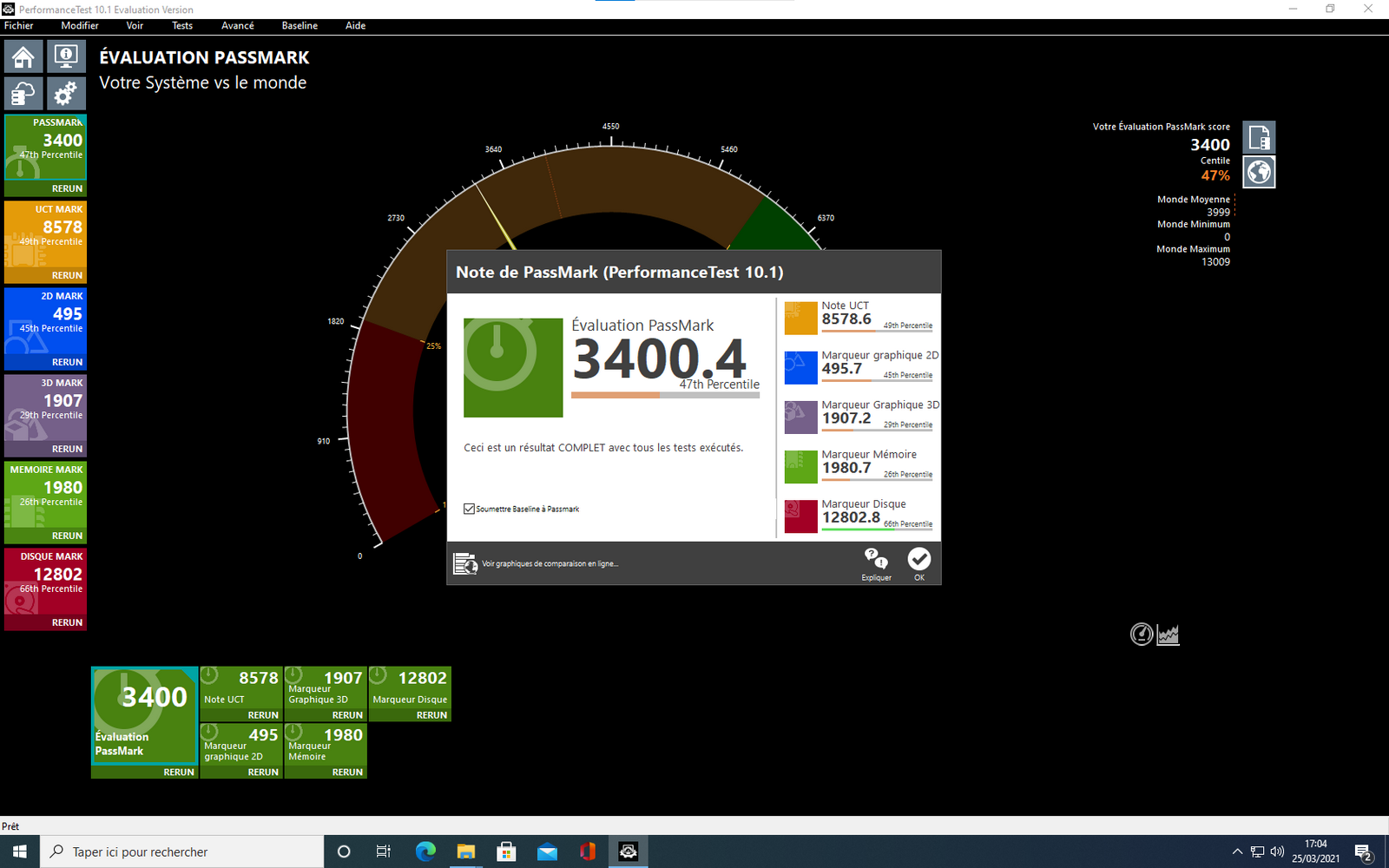
Task: Open the Tests menu
Action: (182, 26)
